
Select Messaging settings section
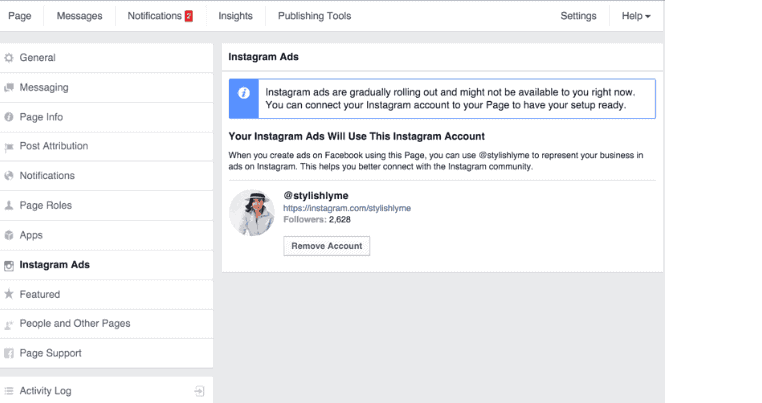click(x=106, y=88)
